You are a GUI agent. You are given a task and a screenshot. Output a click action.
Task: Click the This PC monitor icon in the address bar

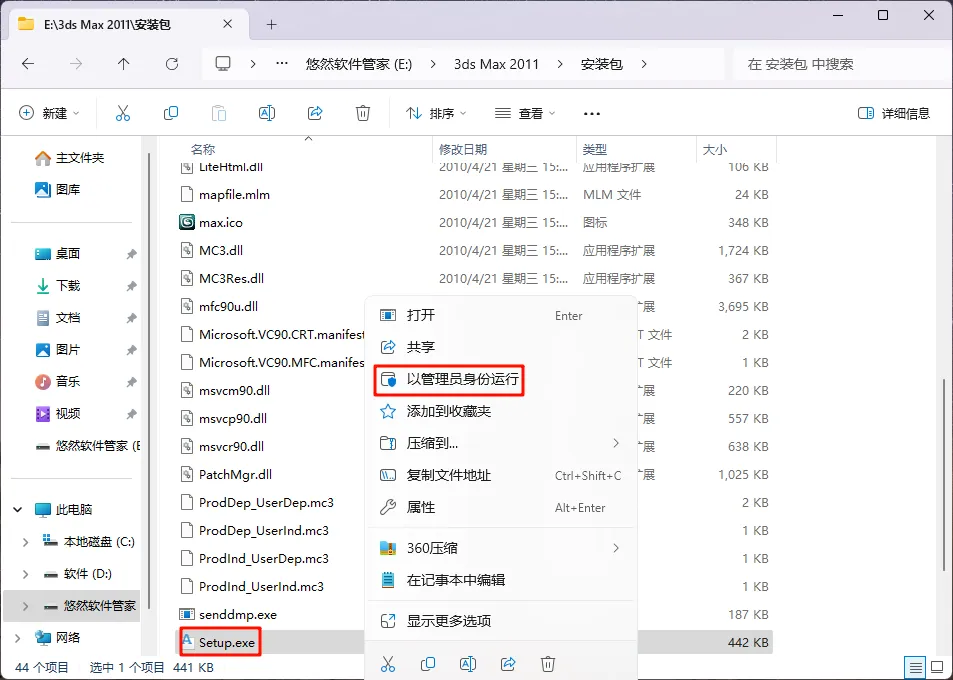tap(223, 64)
